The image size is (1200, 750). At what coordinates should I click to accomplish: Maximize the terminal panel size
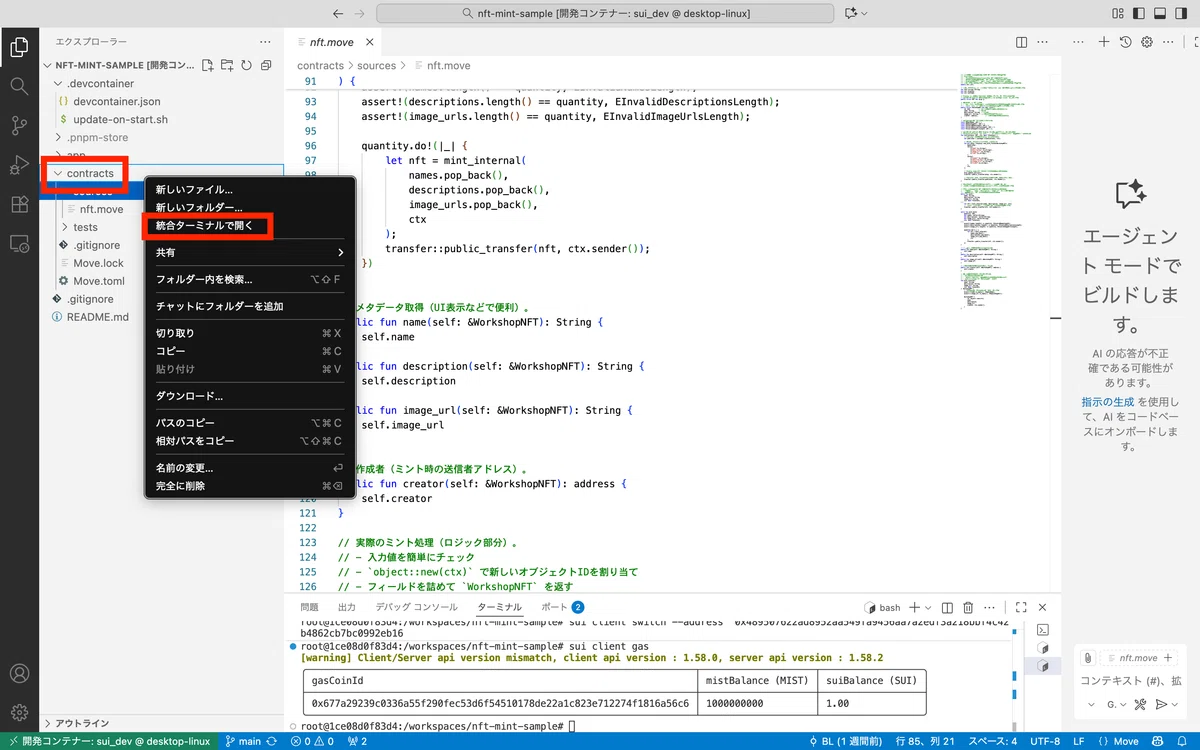(x=1021, y=607)
